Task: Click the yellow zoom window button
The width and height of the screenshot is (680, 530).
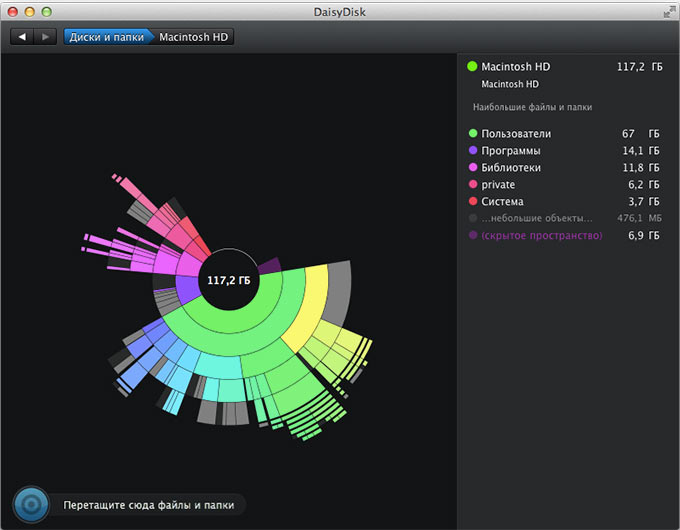Action: click(x=29, y=12)
